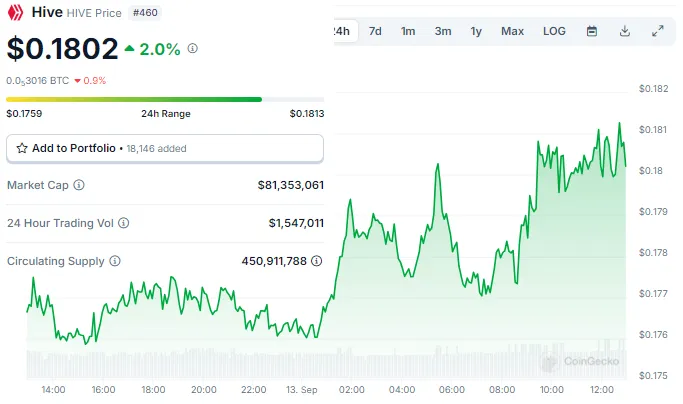
Task: Click the 10:00 time axis label
Action: pyautogui.click(x=551, y=390)
